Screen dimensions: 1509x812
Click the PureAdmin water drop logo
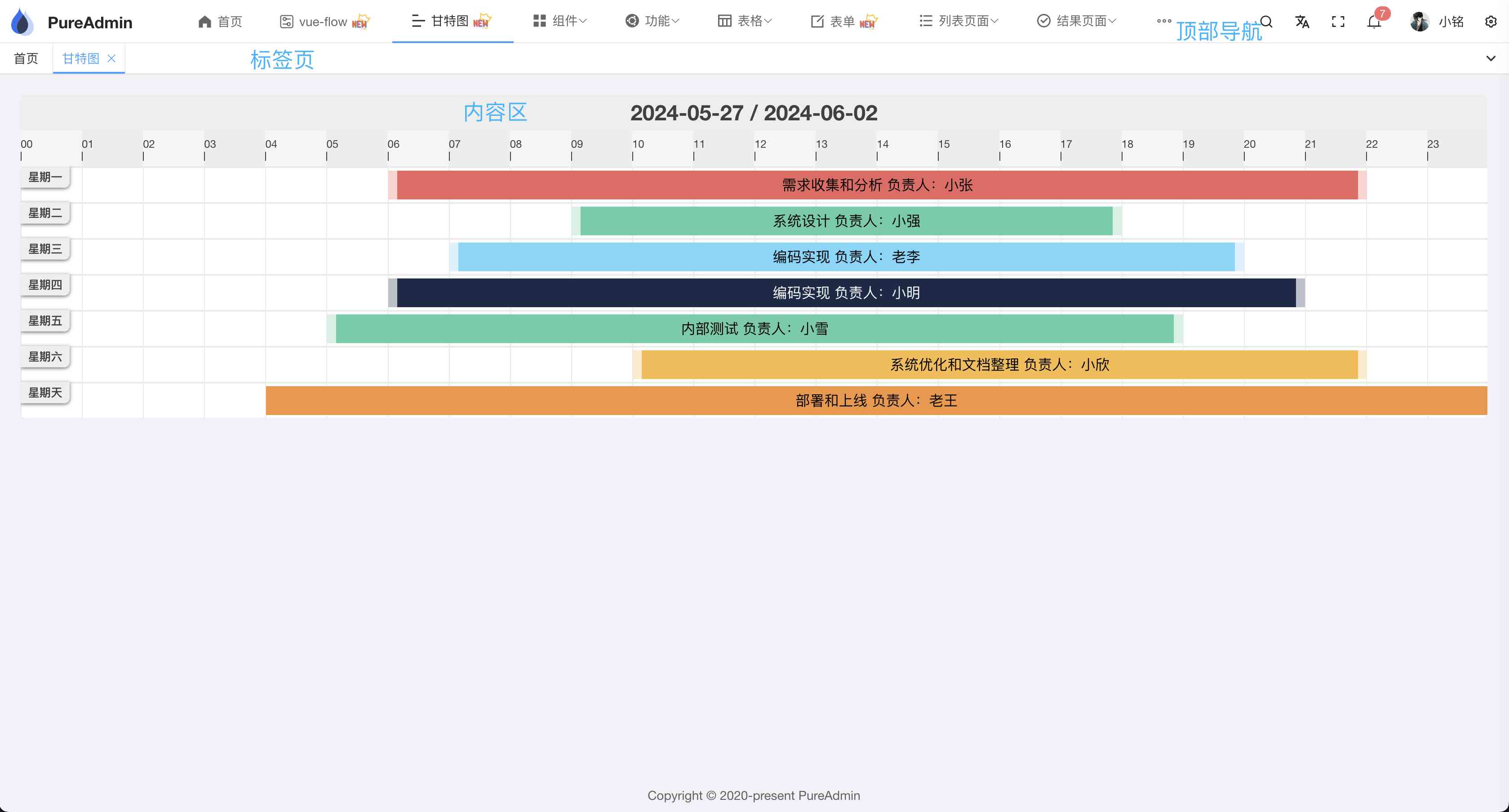22,22
